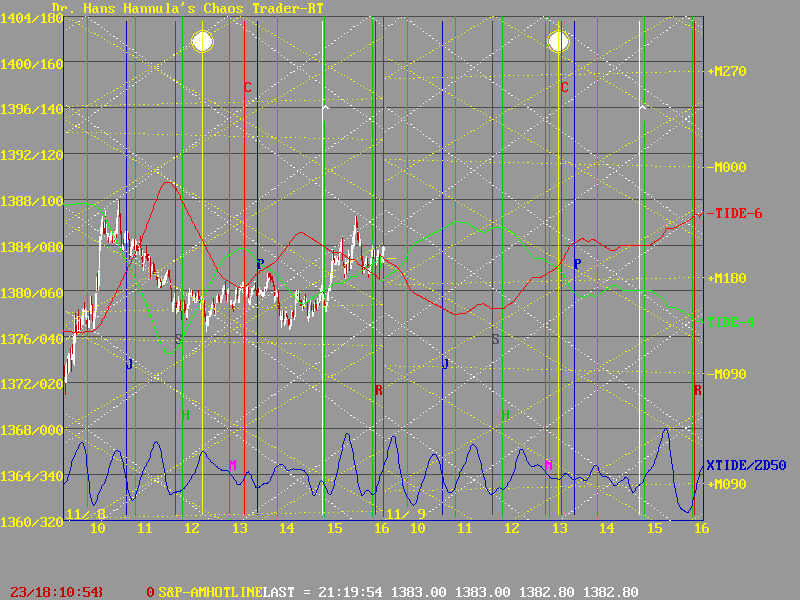Click hour 15 label under 11/9 session
Screen dimensions: 800x600
click(655, 528)
